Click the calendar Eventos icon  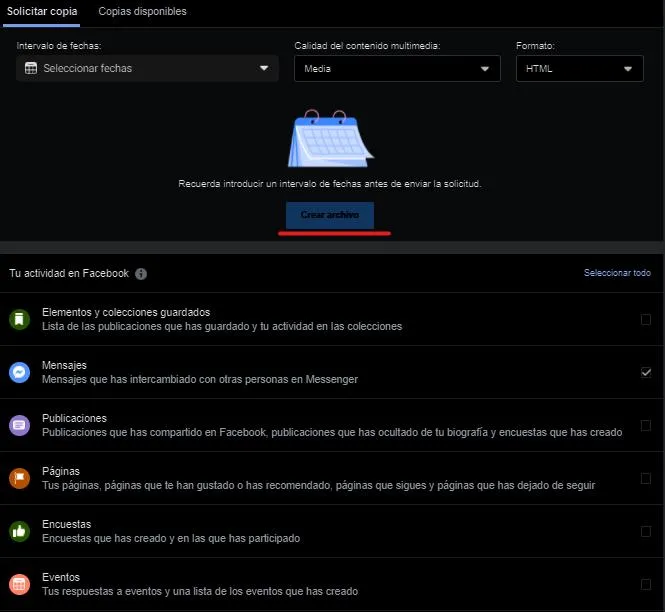coord(20,584)
